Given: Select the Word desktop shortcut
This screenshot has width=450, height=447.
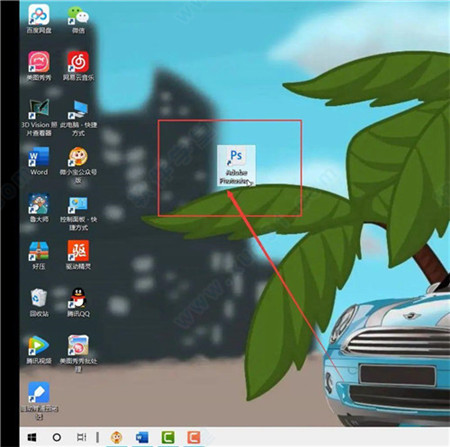Looking at the screenshot, I should 39,161.
